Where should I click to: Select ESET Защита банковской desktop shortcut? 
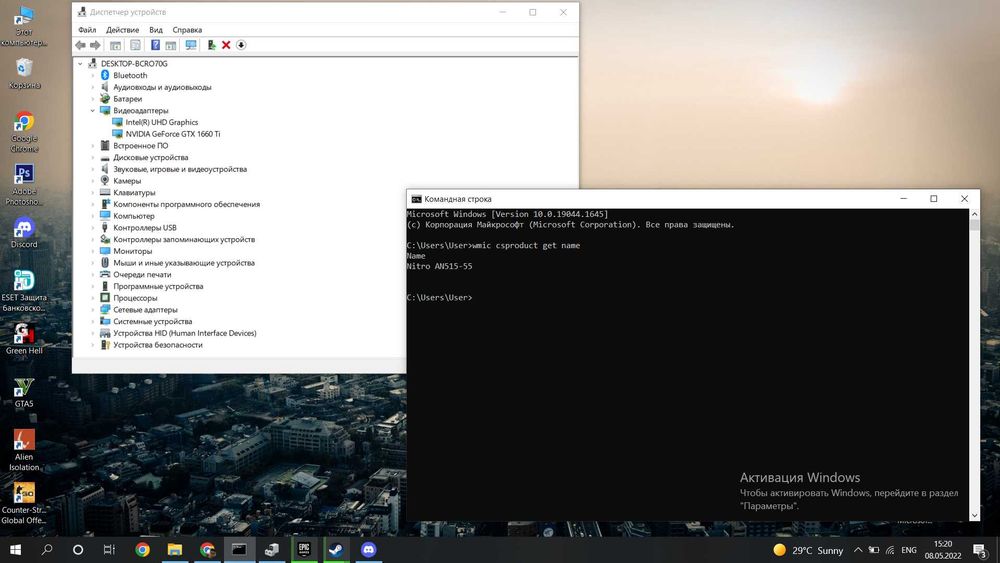click(24, 291)
